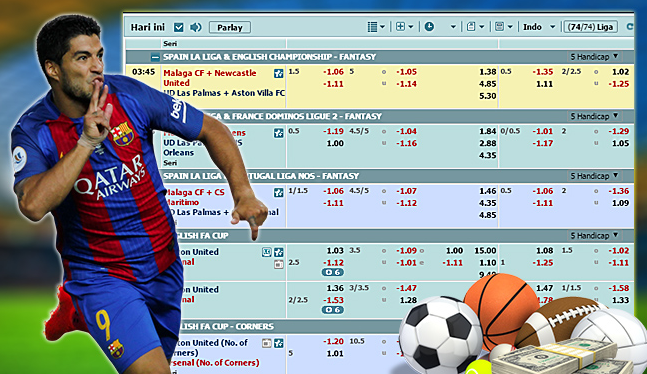Open the printer icon dropdown in toolbar

pyautogui.click(x=503, y=27)
